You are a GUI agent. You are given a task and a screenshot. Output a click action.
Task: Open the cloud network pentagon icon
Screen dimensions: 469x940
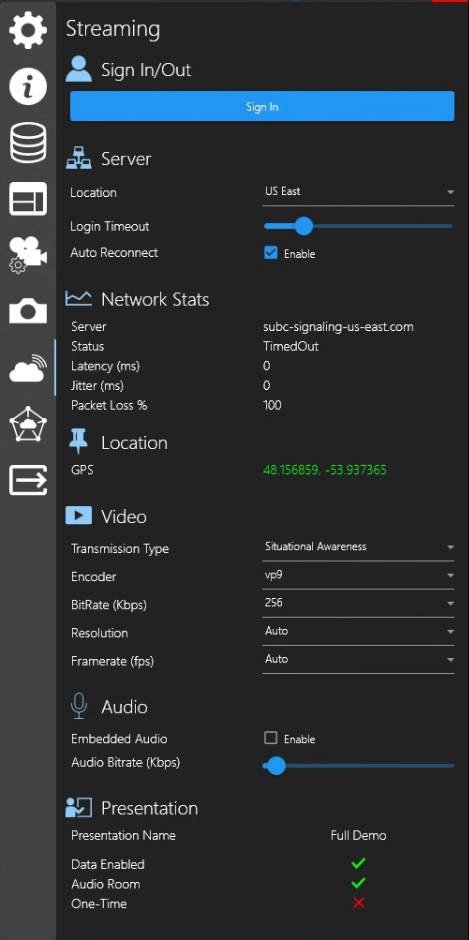pos(28,424)
